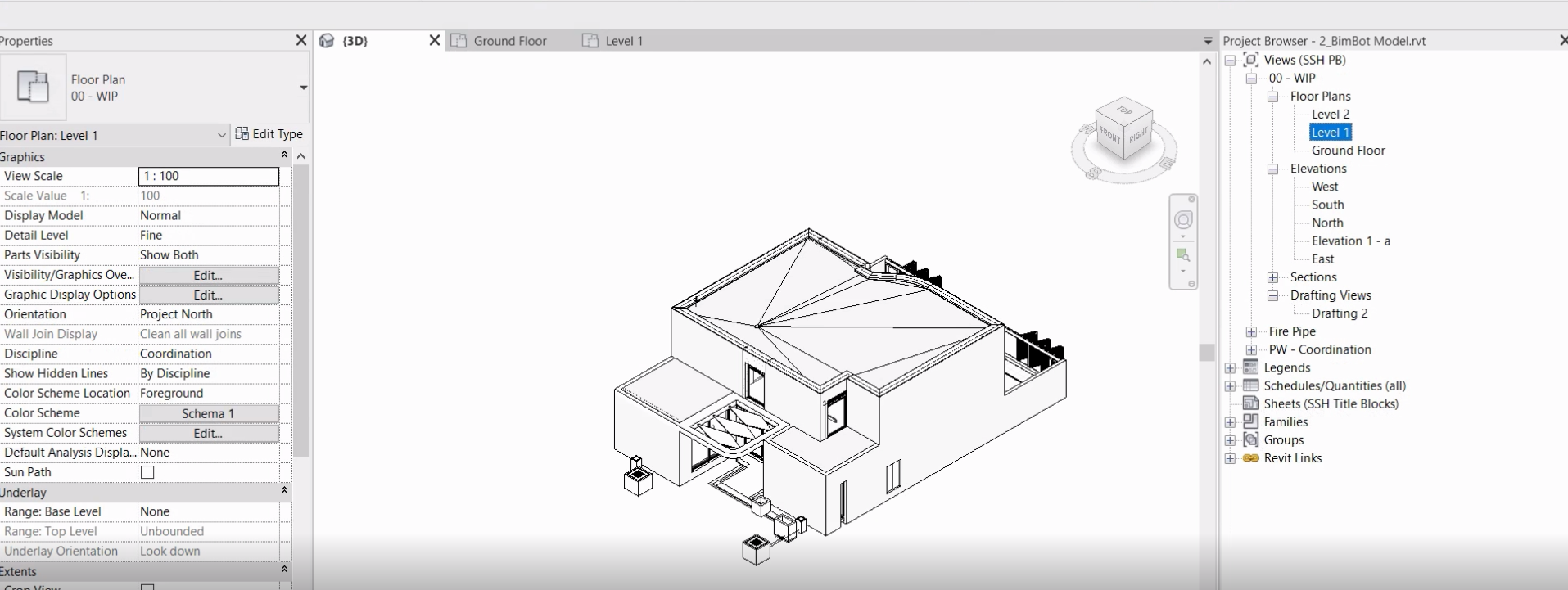
Task: Click the Sheets icon in Project Browser
Action: 1250,403
